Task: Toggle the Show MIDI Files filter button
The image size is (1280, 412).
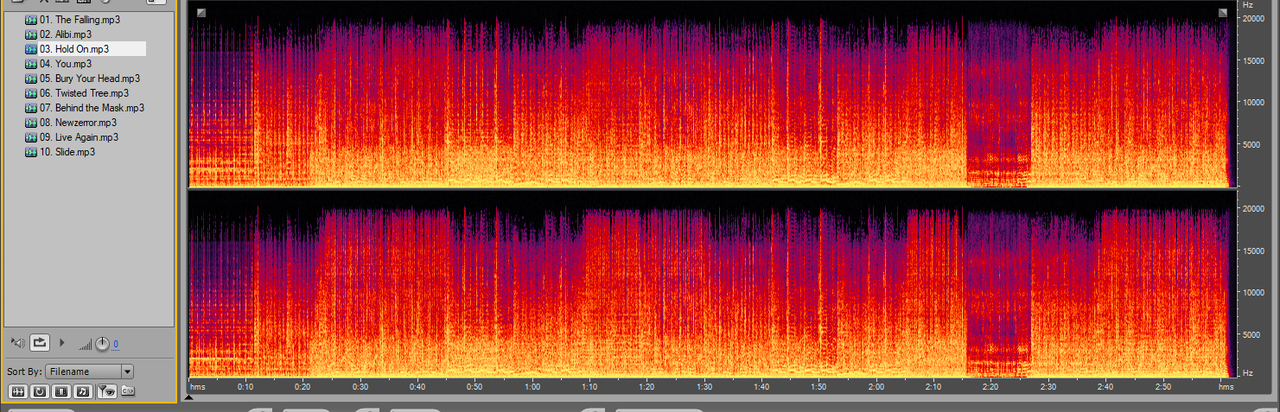Action: coord(83,390)
